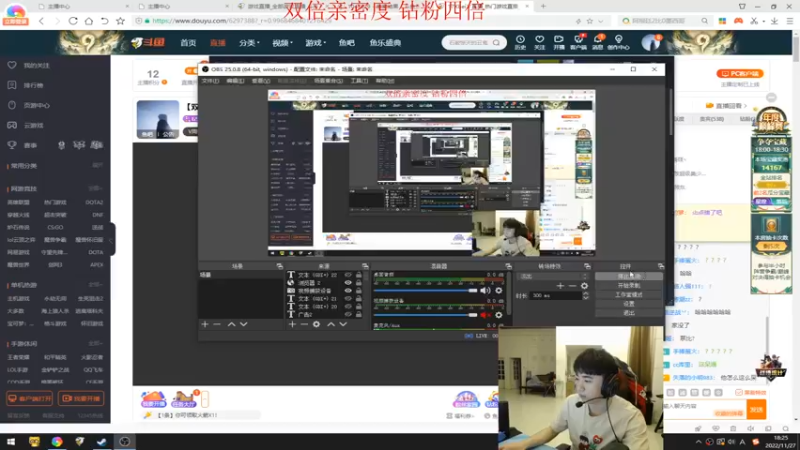
Task: Bookmark page with star icon
Action: pyautogui.click(x=120, y=21)
